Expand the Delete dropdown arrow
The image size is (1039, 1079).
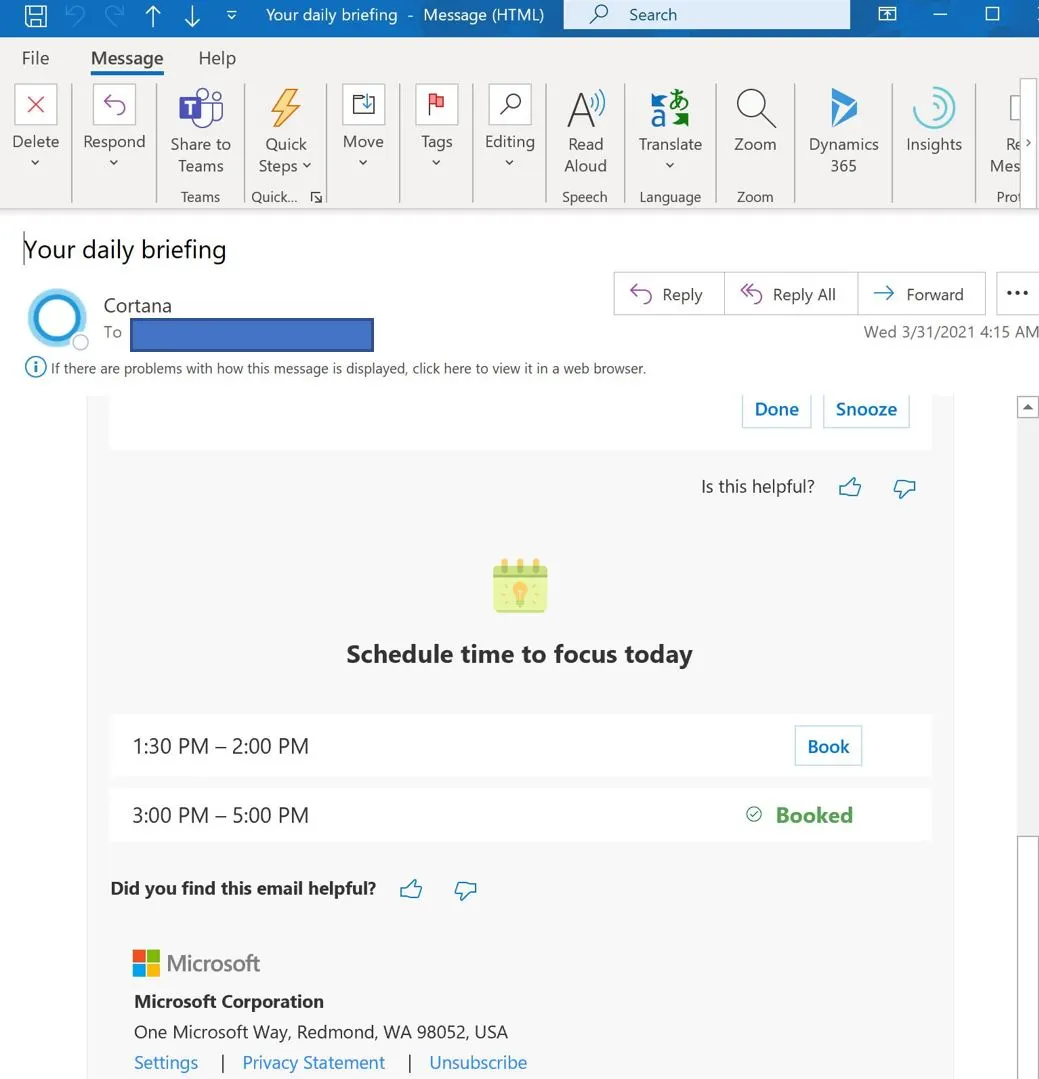tap(35, 163)
